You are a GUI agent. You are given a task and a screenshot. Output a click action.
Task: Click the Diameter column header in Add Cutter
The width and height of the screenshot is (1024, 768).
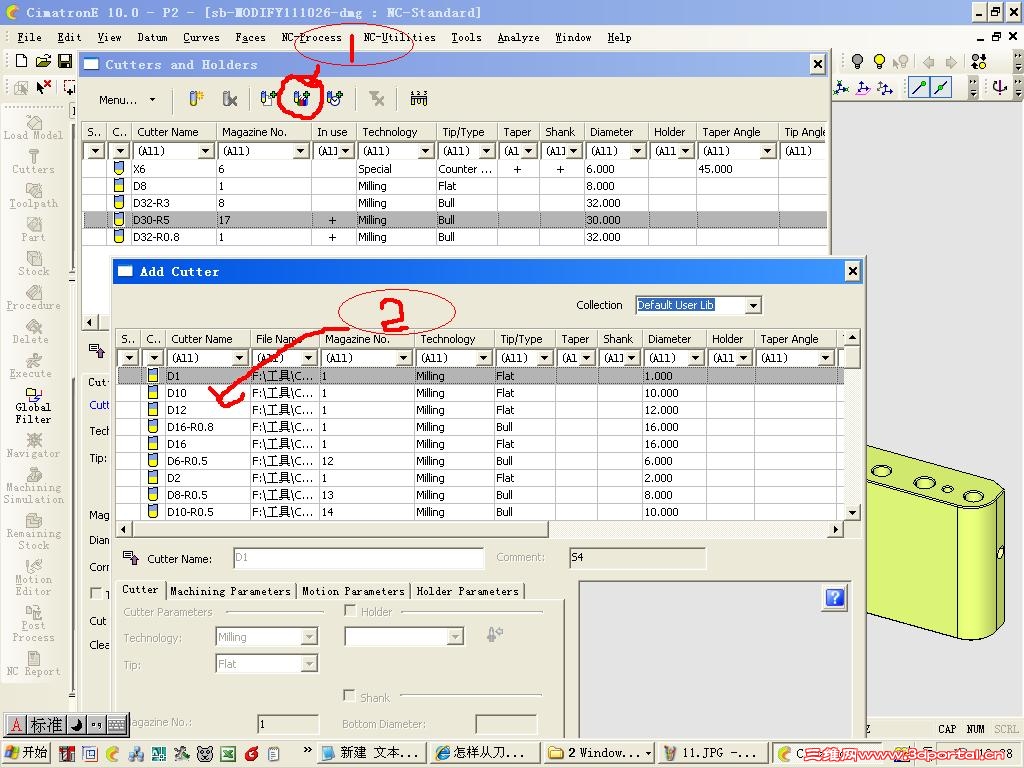[675, 339]
